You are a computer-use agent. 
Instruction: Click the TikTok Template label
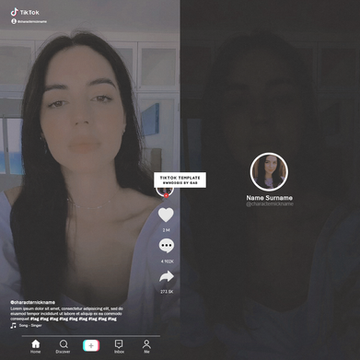click(x=180, y=180)
